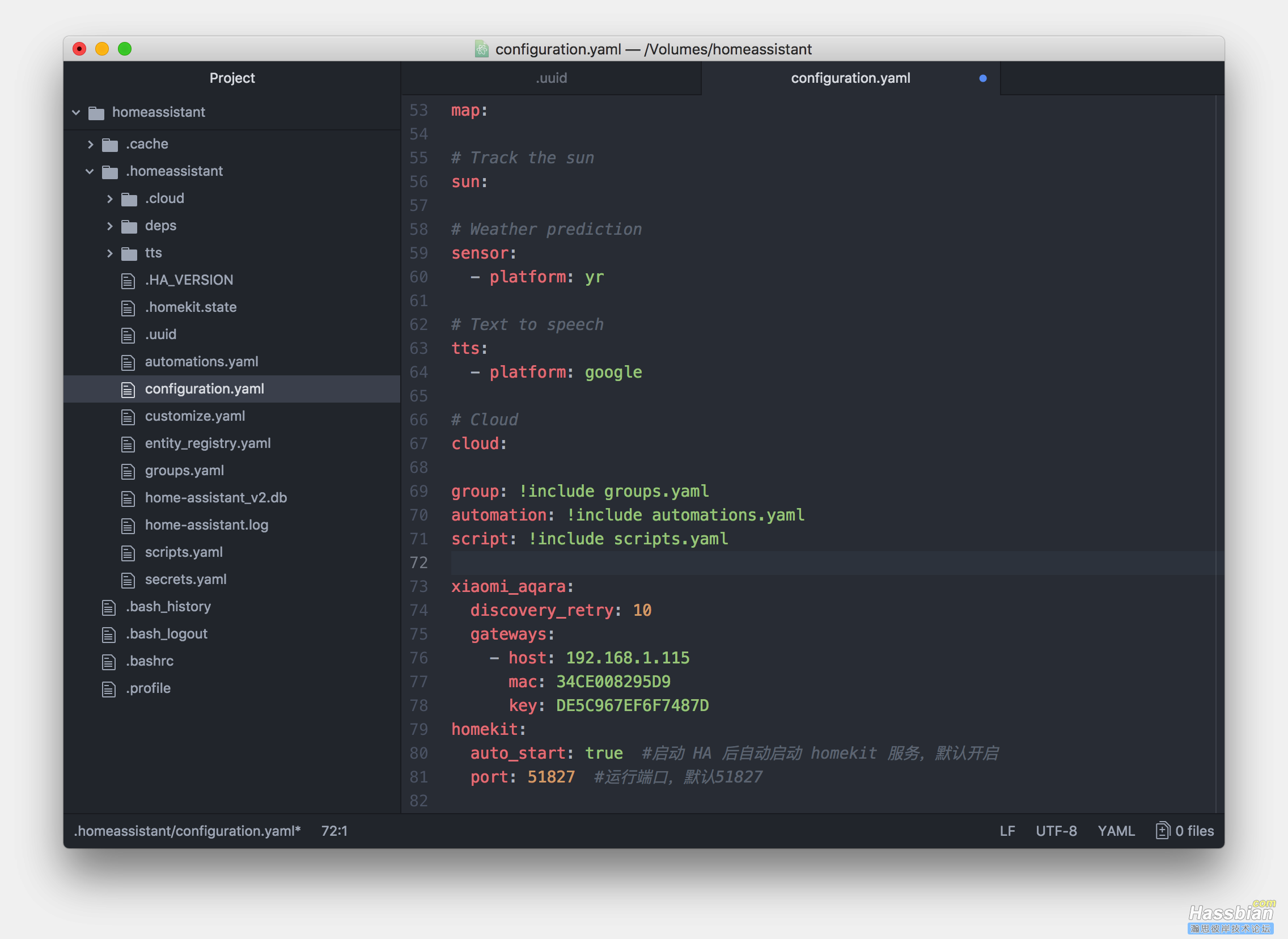The width and height of the screenshot is (1288, 939).
Task: Open secrets.yaml from the tree
Action: [x=185, y=579]
